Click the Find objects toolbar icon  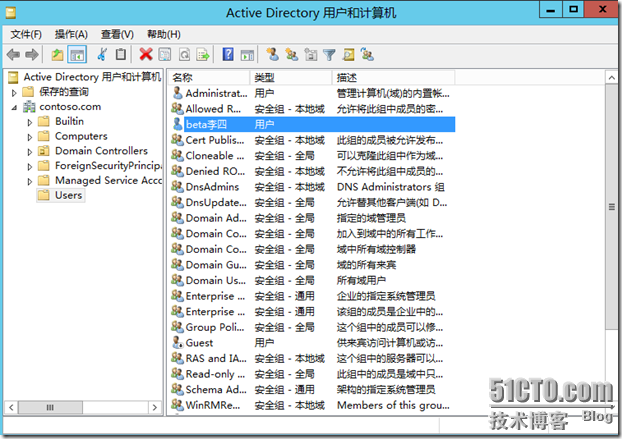(x=349, y=54)
